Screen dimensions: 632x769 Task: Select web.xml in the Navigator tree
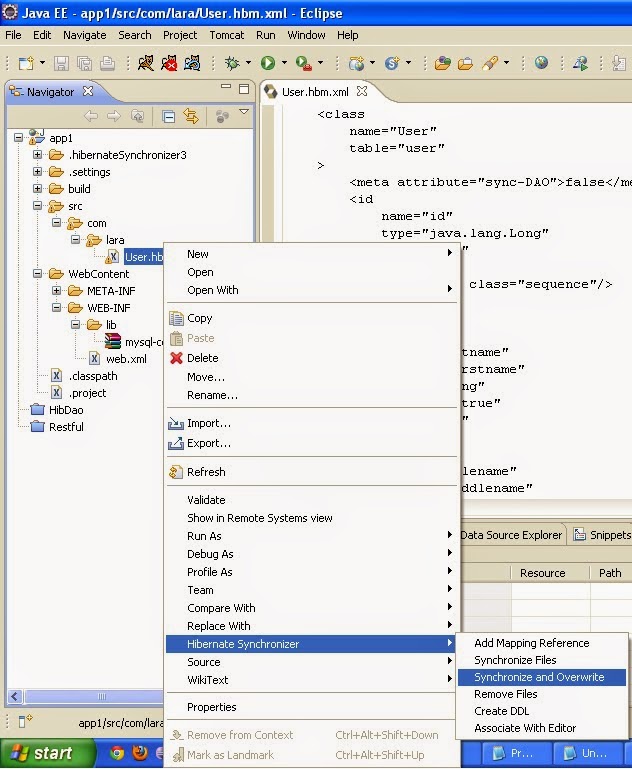click(126, 359)
